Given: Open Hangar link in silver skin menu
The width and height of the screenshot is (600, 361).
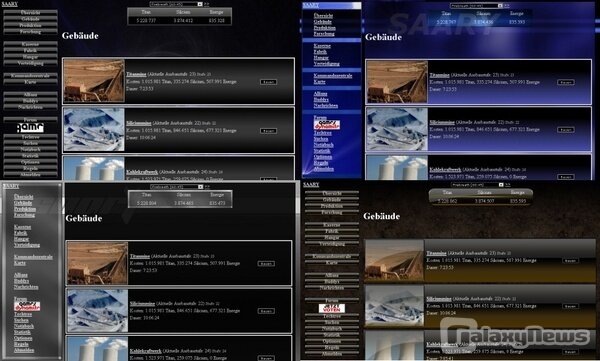Looking at the screenshot, I should coord(21,239).
